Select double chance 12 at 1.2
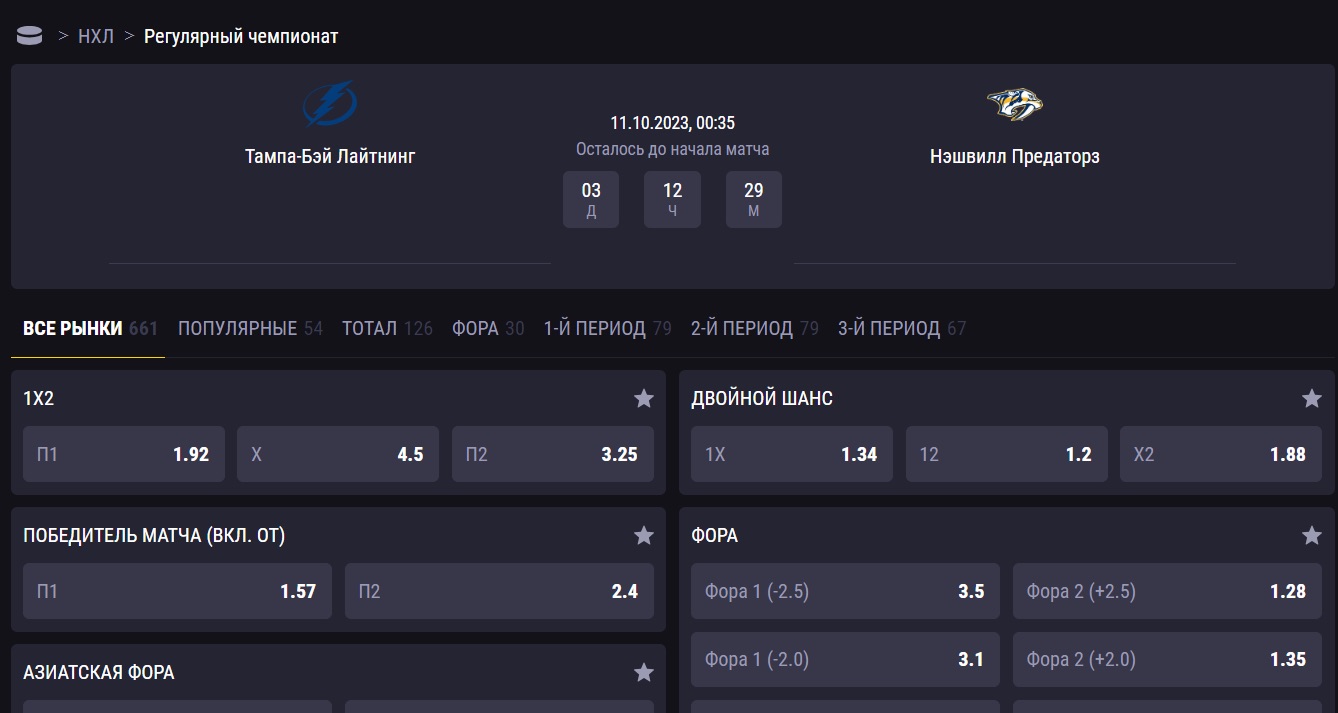 (1007, 454)
